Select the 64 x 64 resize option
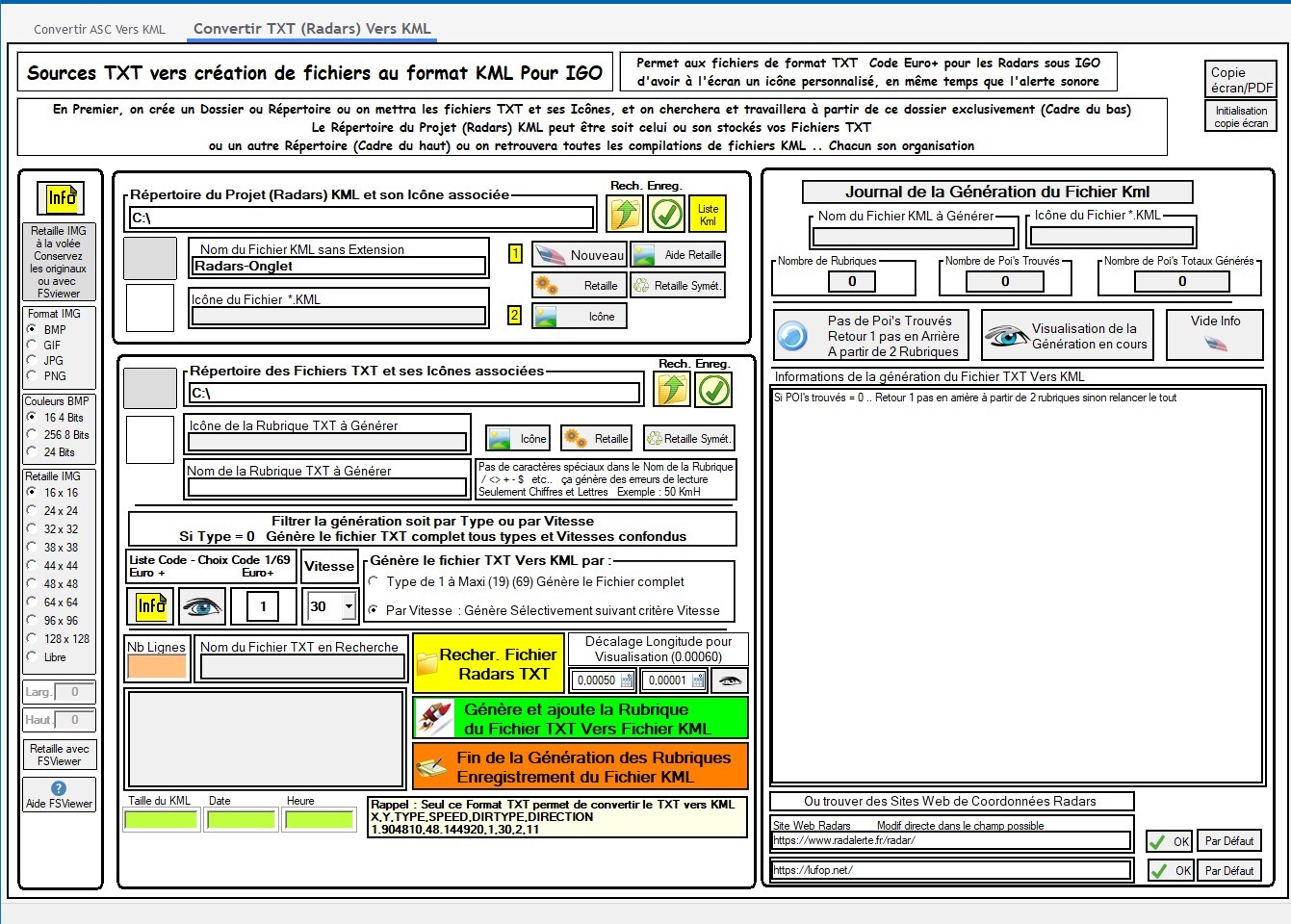This screenshot has height=924, width=1291. click(x=32, y=602)
